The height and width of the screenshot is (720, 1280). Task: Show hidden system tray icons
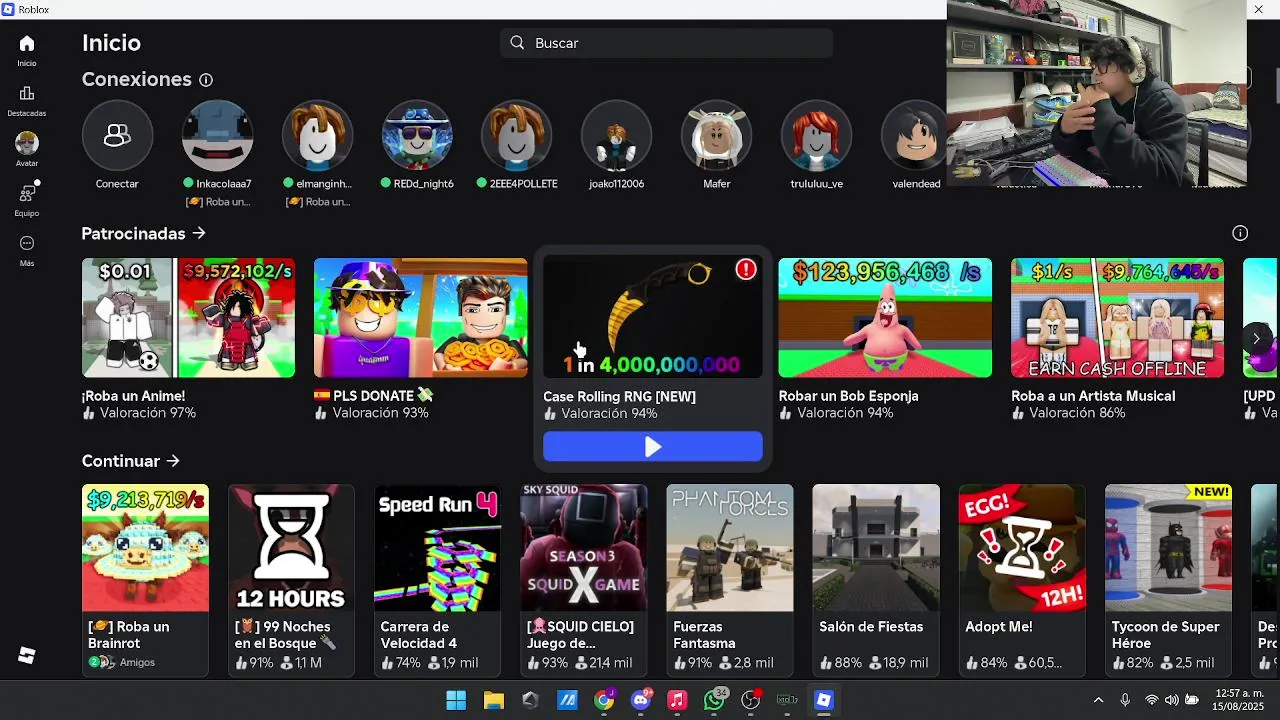tap(1098, 700)
